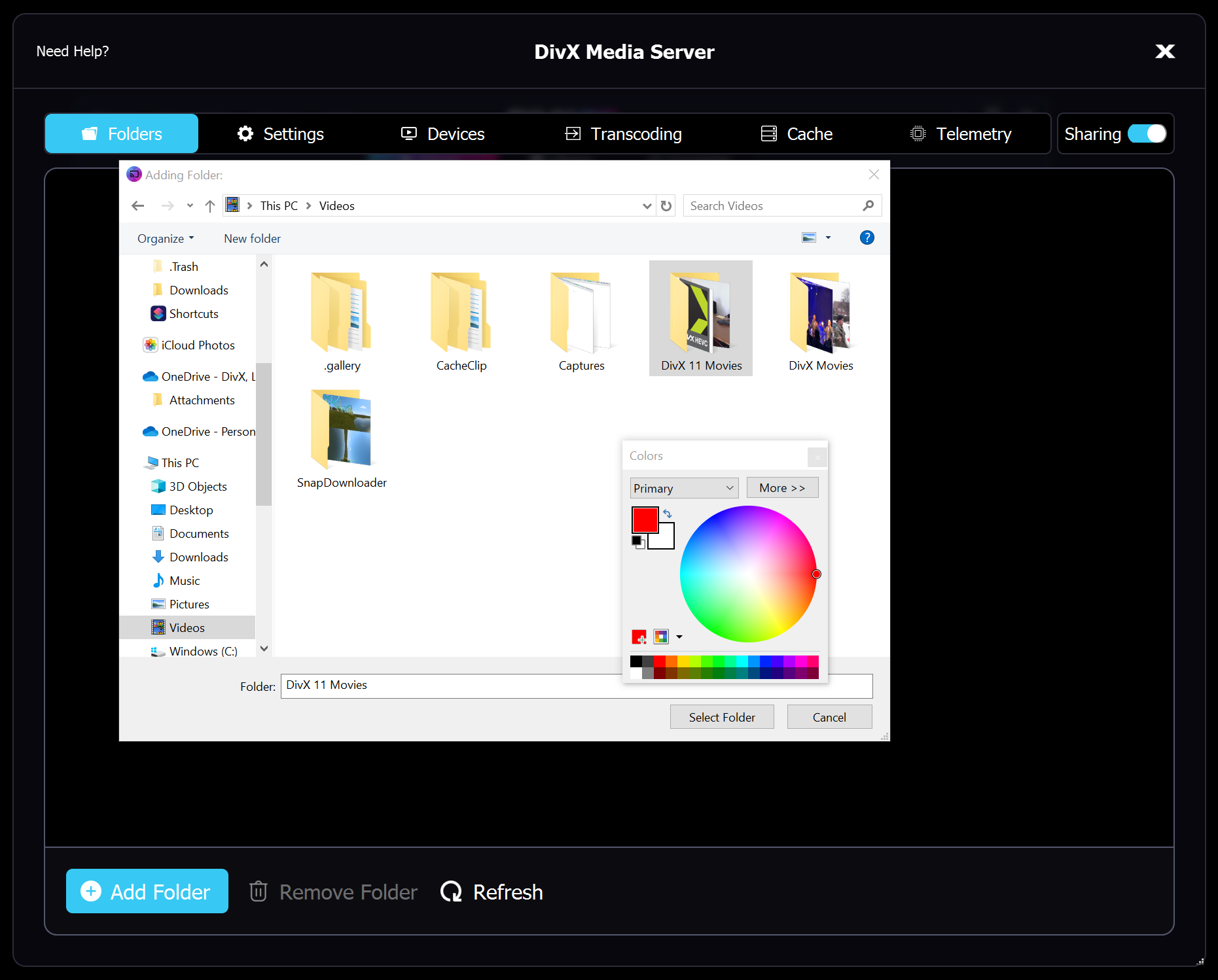This screenshot has height=980, width=1218.
Task: Click the refresh icon beside address bar
Action: [666, 205]
